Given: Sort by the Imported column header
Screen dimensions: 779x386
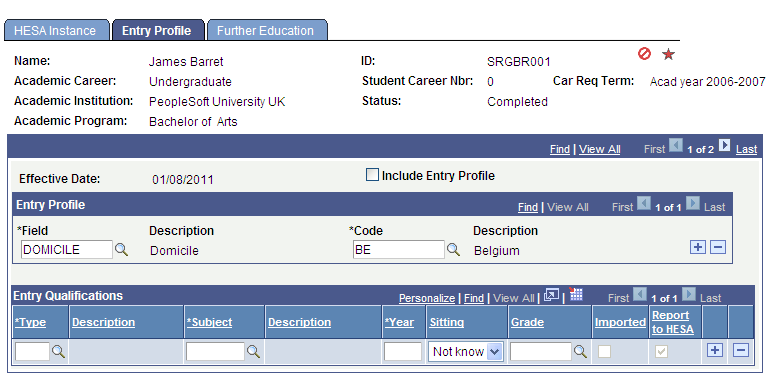Looking at the screenshot, I should 621,322.
